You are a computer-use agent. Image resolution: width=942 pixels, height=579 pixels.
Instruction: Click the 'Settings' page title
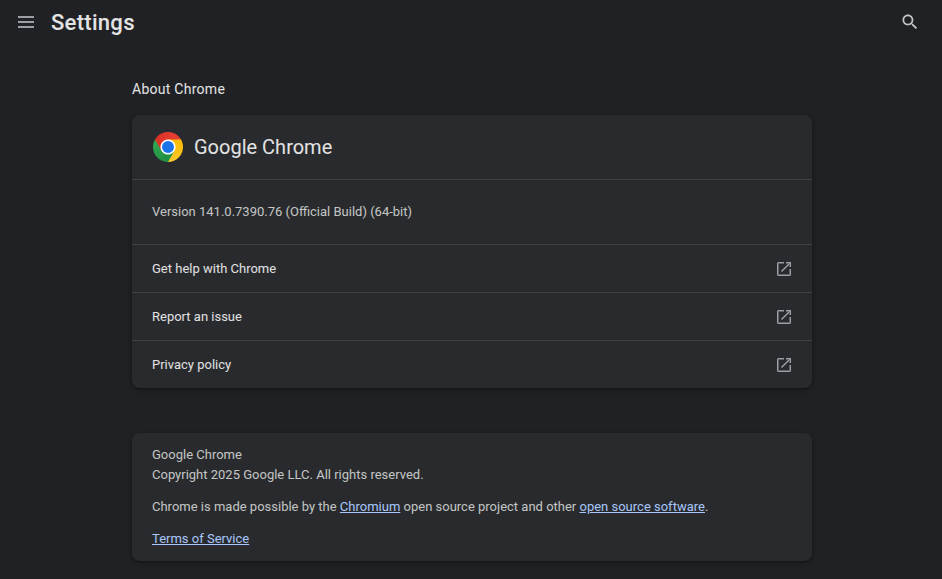pos(93,22)
